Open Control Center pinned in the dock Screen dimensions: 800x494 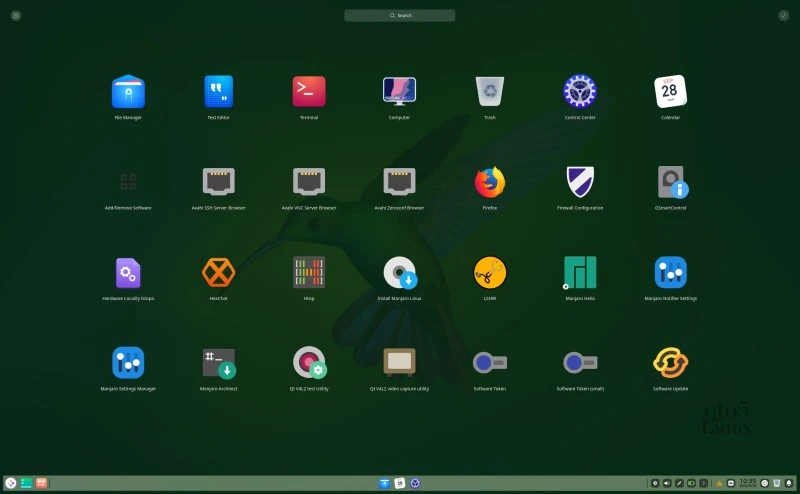[x=415, y=483]
